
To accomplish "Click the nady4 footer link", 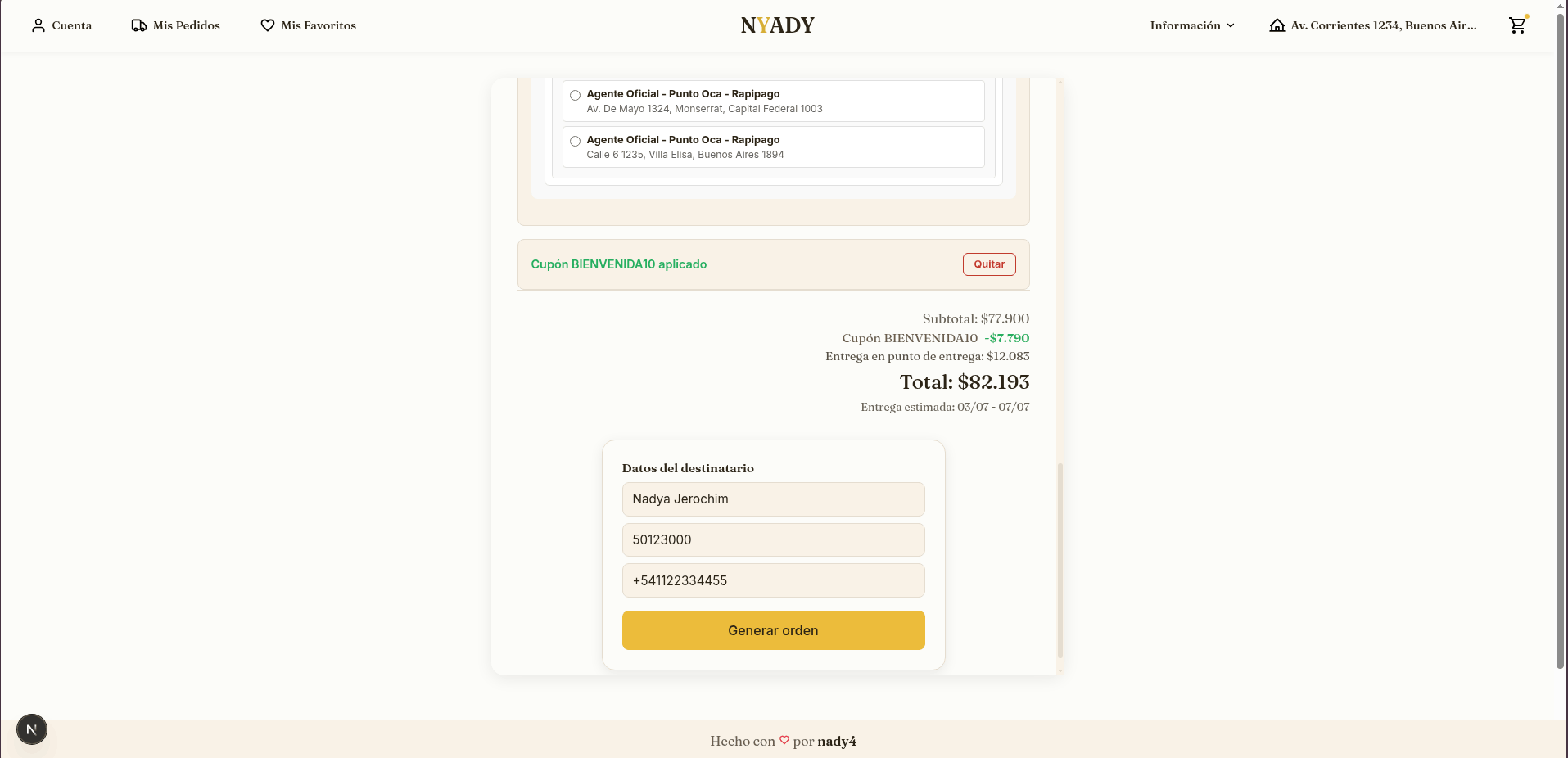I will tap(837, 741).
